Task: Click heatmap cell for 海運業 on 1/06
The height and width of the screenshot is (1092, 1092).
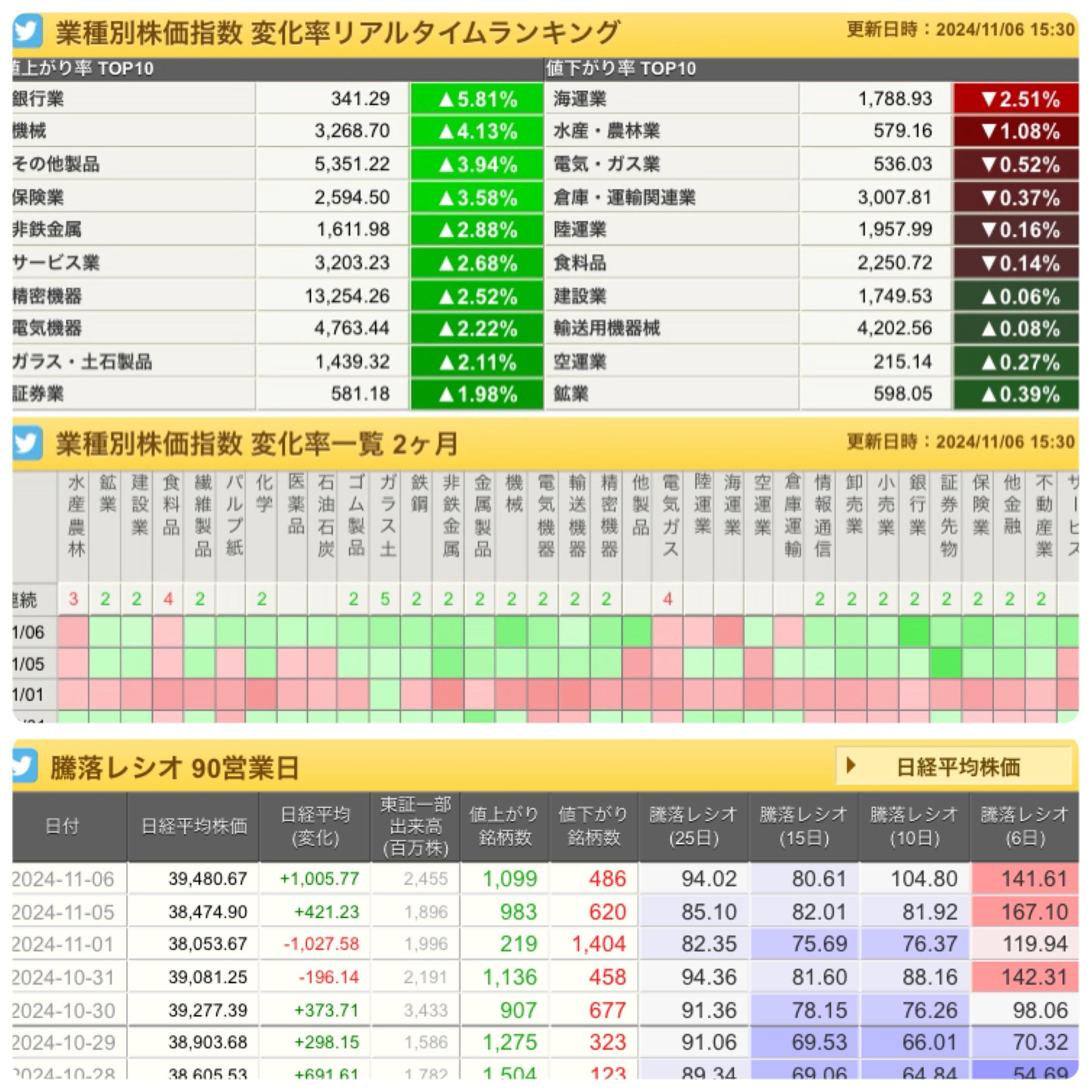Action: [x=728, y=631]
